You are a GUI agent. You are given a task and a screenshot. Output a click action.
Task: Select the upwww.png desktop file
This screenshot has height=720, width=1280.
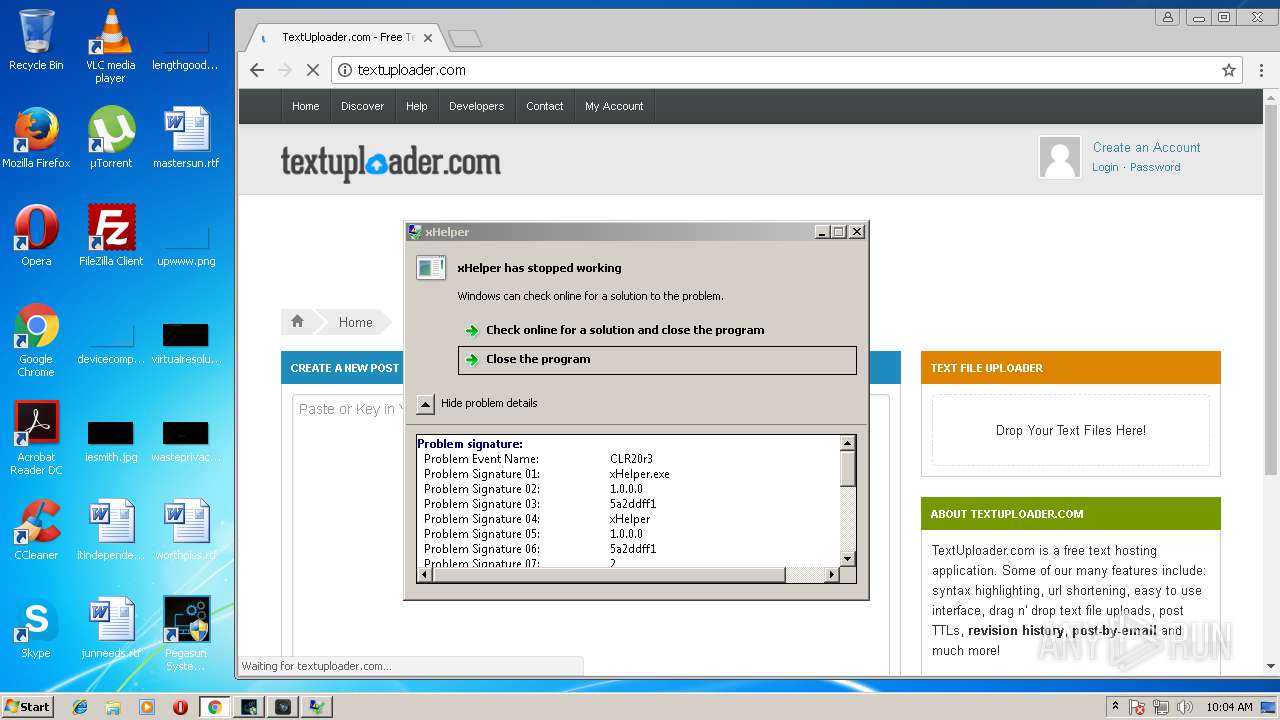186,246
